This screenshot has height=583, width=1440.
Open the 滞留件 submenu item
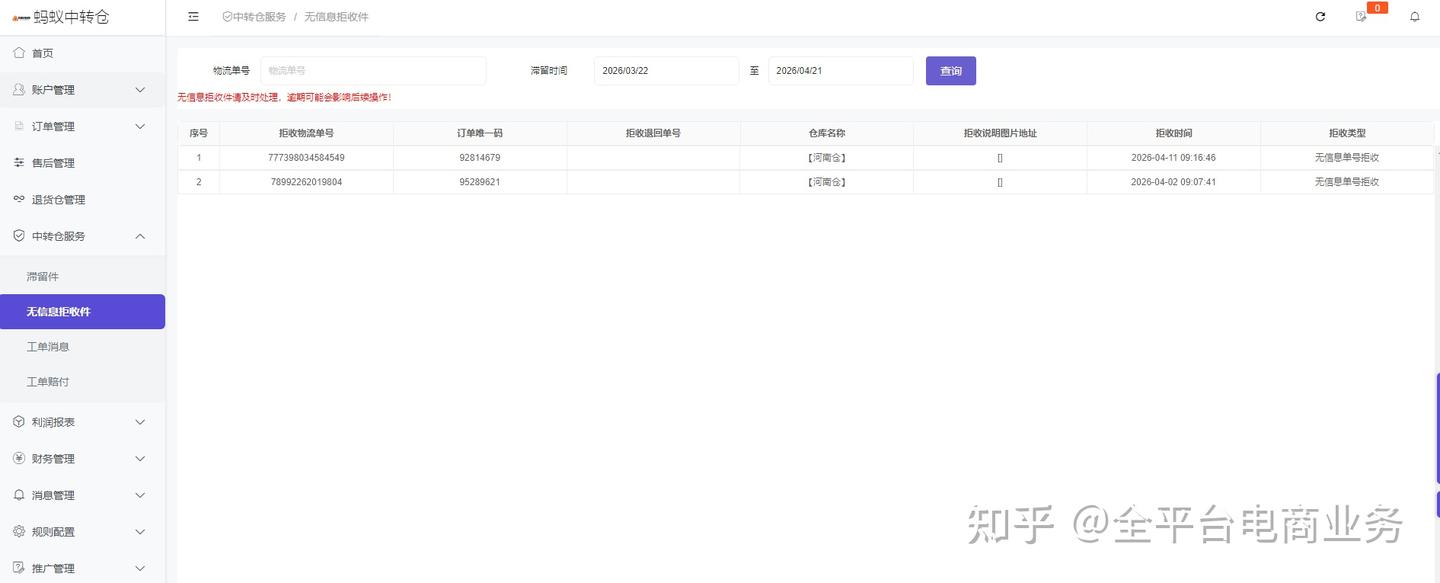82,276
